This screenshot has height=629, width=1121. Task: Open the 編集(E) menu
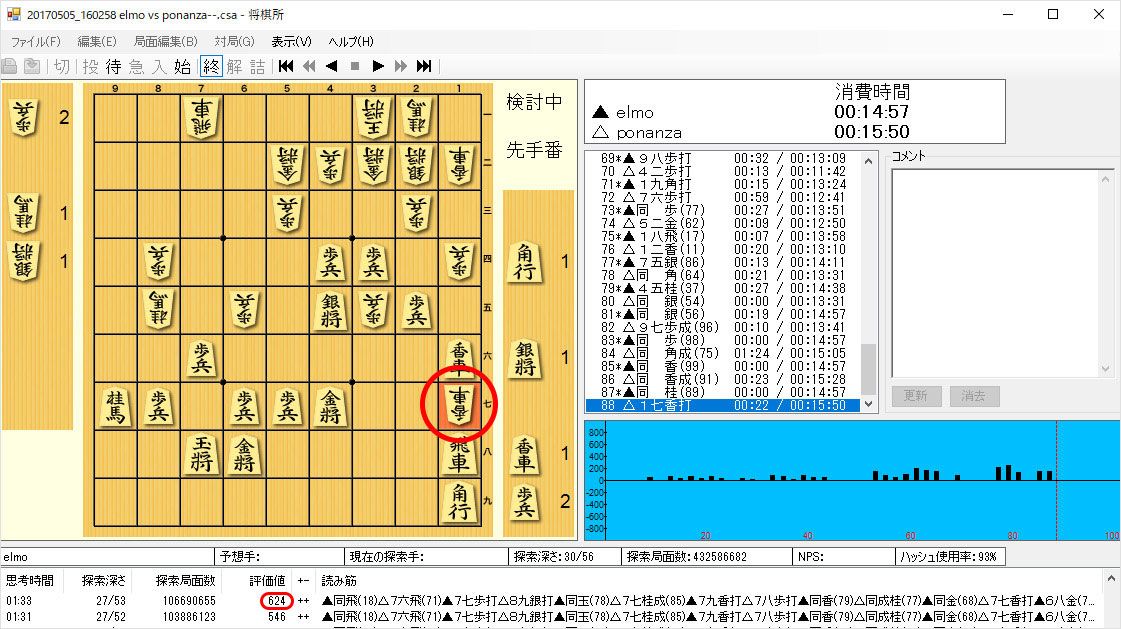point(97,41)
